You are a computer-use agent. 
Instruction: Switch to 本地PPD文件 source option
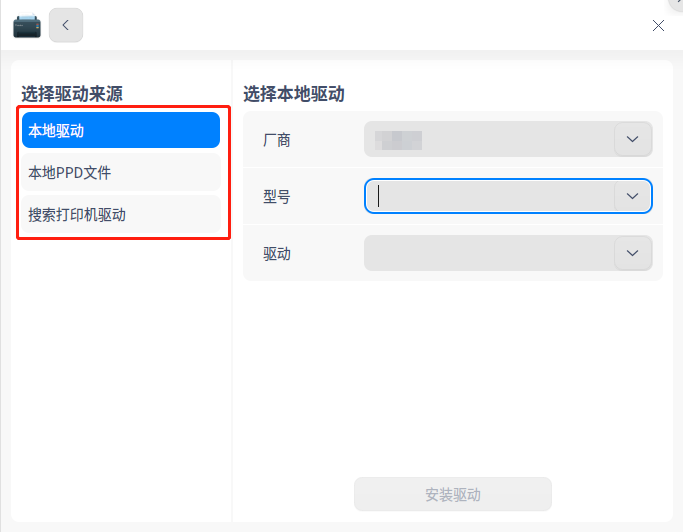(120, 172)
